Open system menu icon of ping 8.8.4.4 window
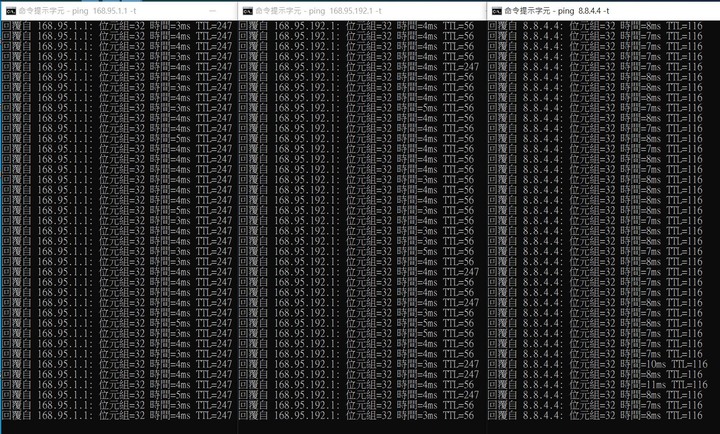 pyautogui.click(x=496, y=11)
